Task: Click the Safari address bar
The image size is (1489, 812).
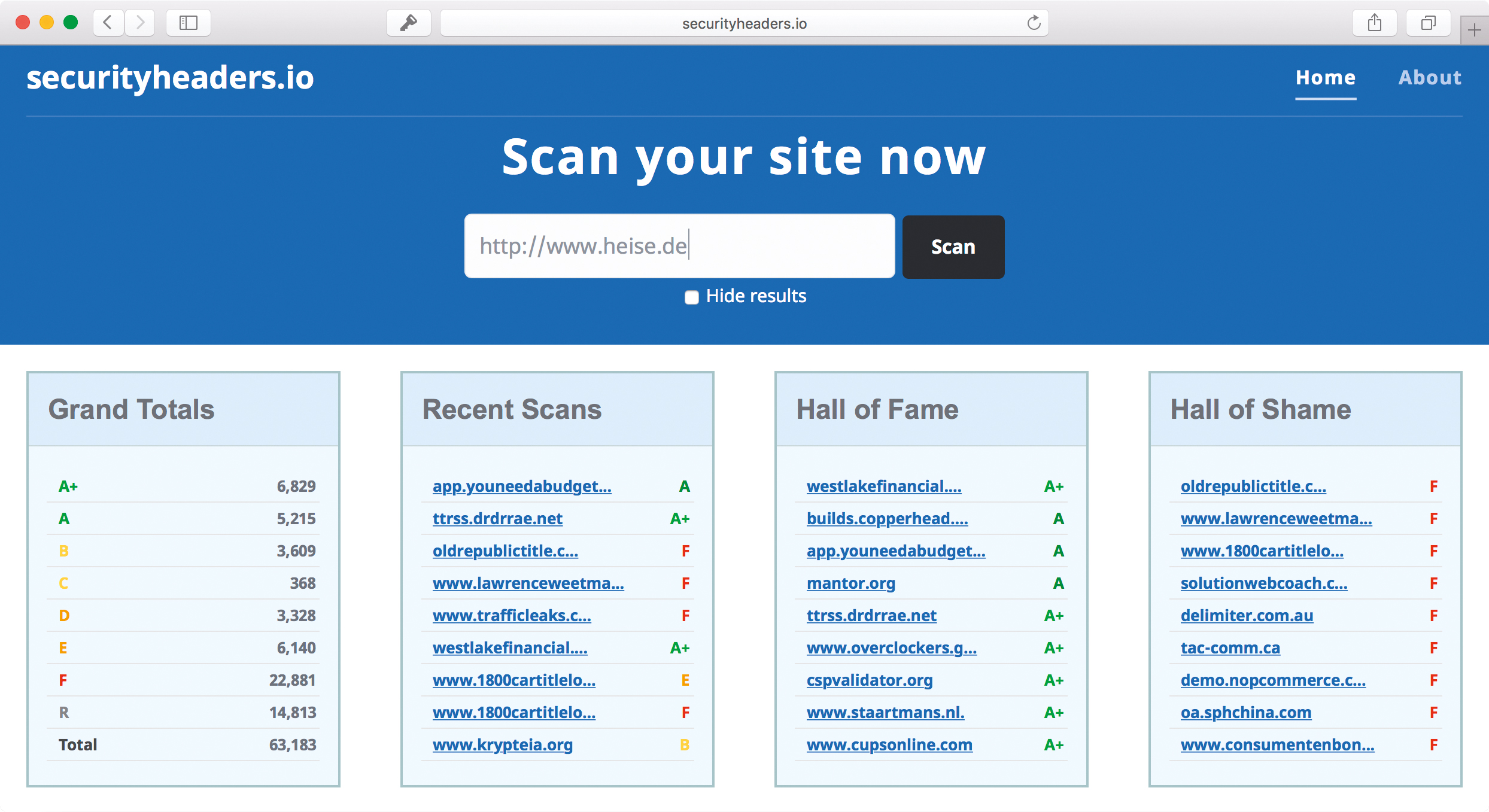Action: (x=743, y=23)
